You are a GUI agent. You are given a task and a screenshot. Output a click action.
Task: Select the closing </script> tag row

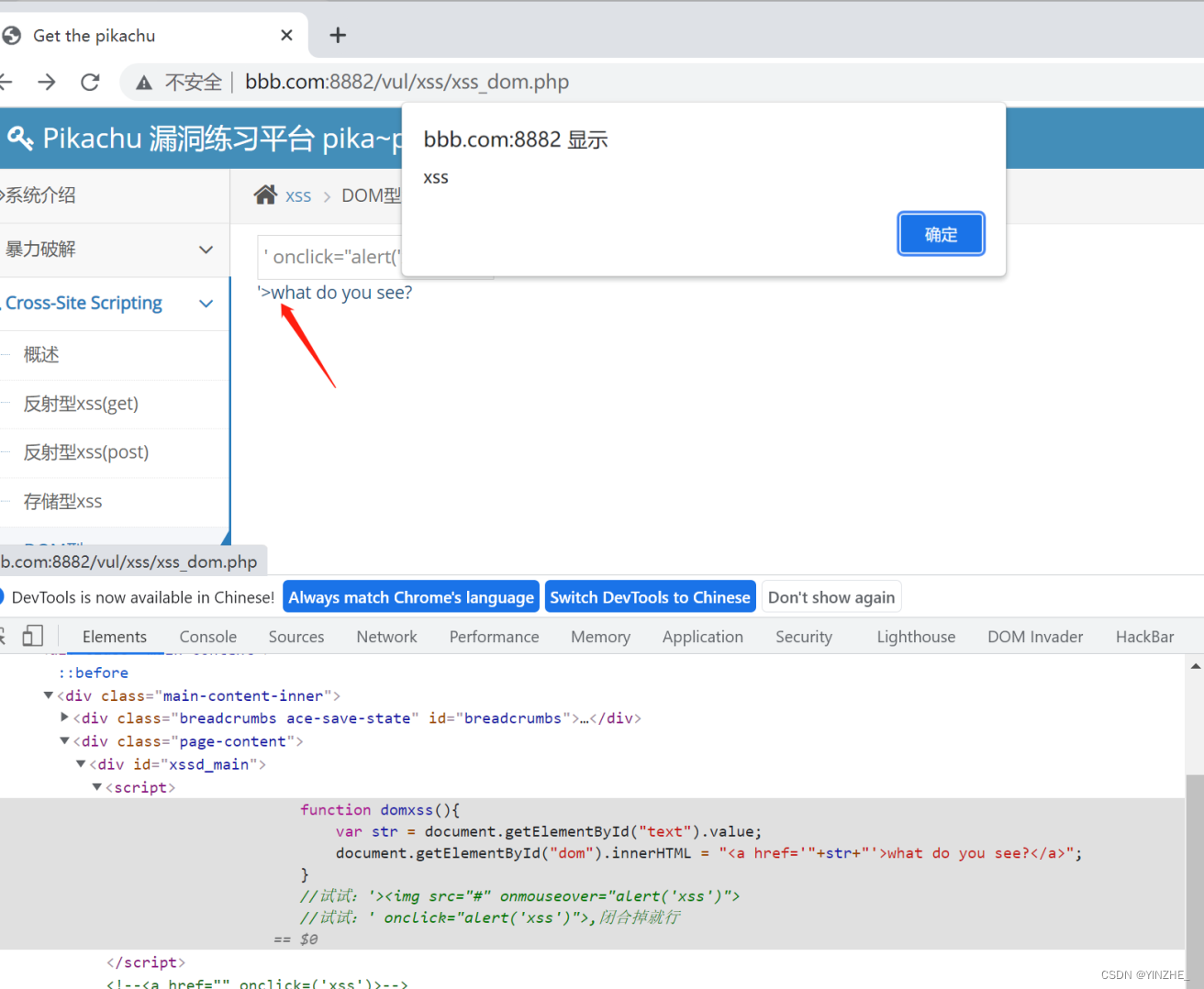pos(146,962)
